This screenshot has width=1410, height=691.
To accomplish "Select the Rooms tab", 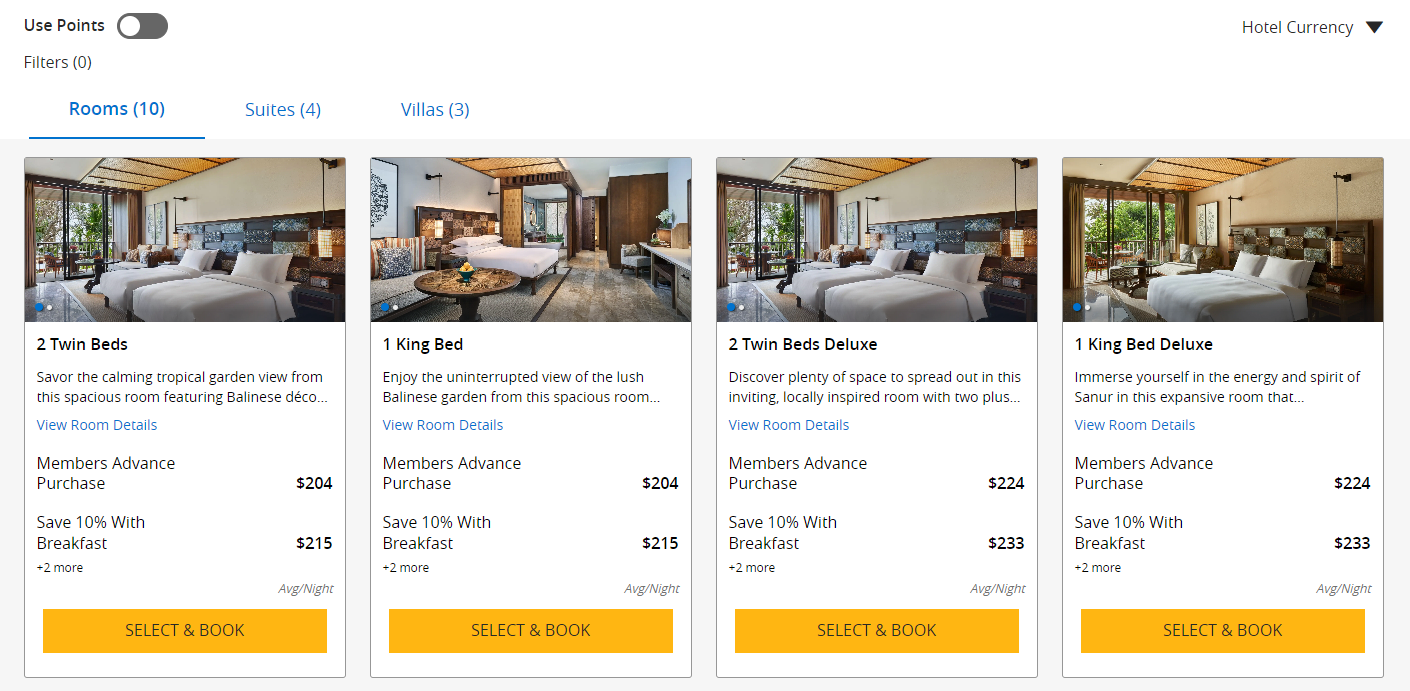I will coord(116,109).
